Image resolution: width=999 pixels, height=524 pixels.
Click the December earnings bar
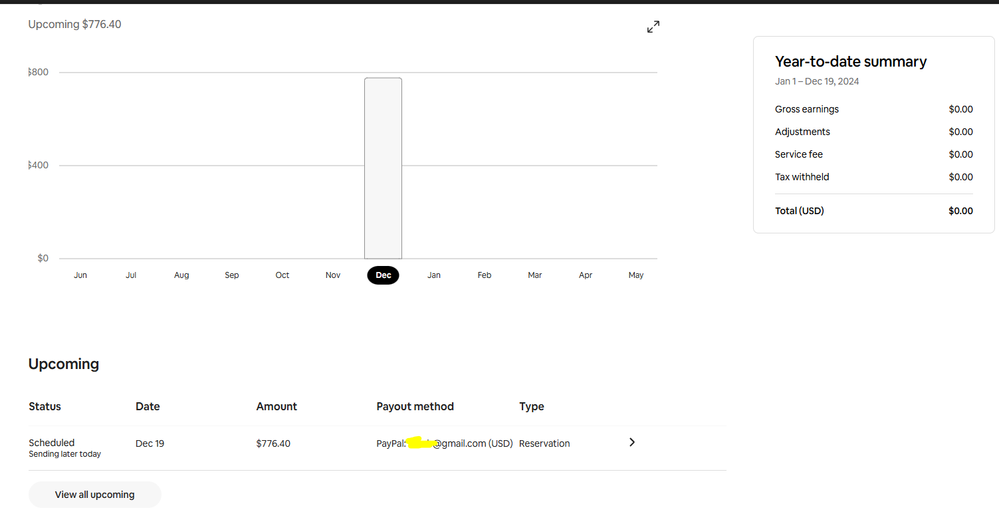pyautogui.click(x=383, y=168)
